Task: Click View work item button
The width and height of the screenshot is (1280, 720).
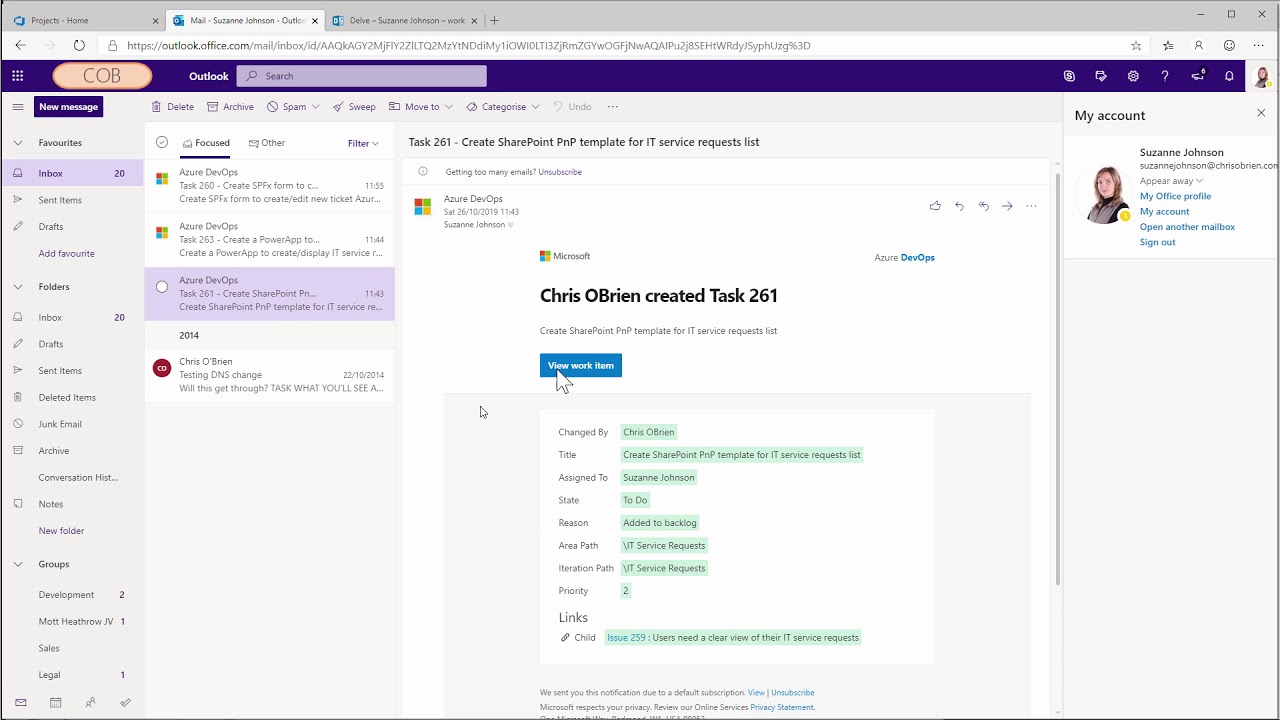Action: [x=581, y=365]
